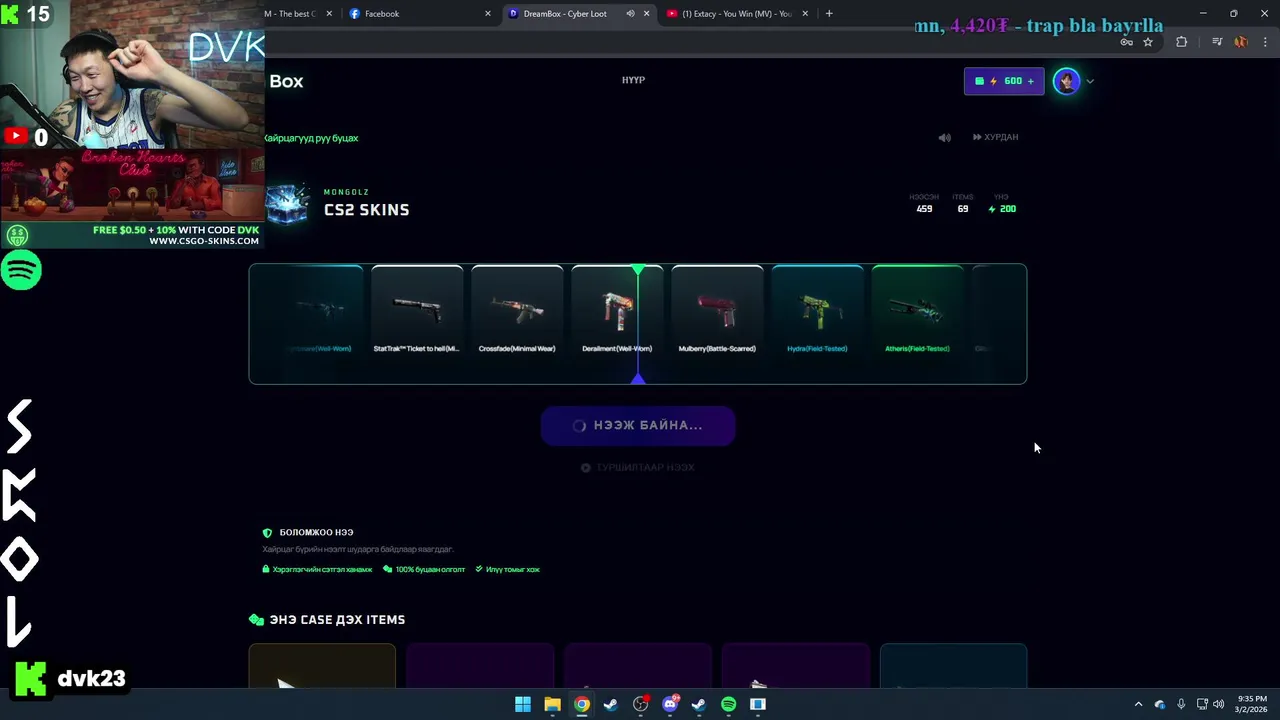The image size is (1280, 720).
Task: Click the ТУРШИЛТААР НЭЭХ demo option
Action: pyautogui.click(x=638, y=467)
